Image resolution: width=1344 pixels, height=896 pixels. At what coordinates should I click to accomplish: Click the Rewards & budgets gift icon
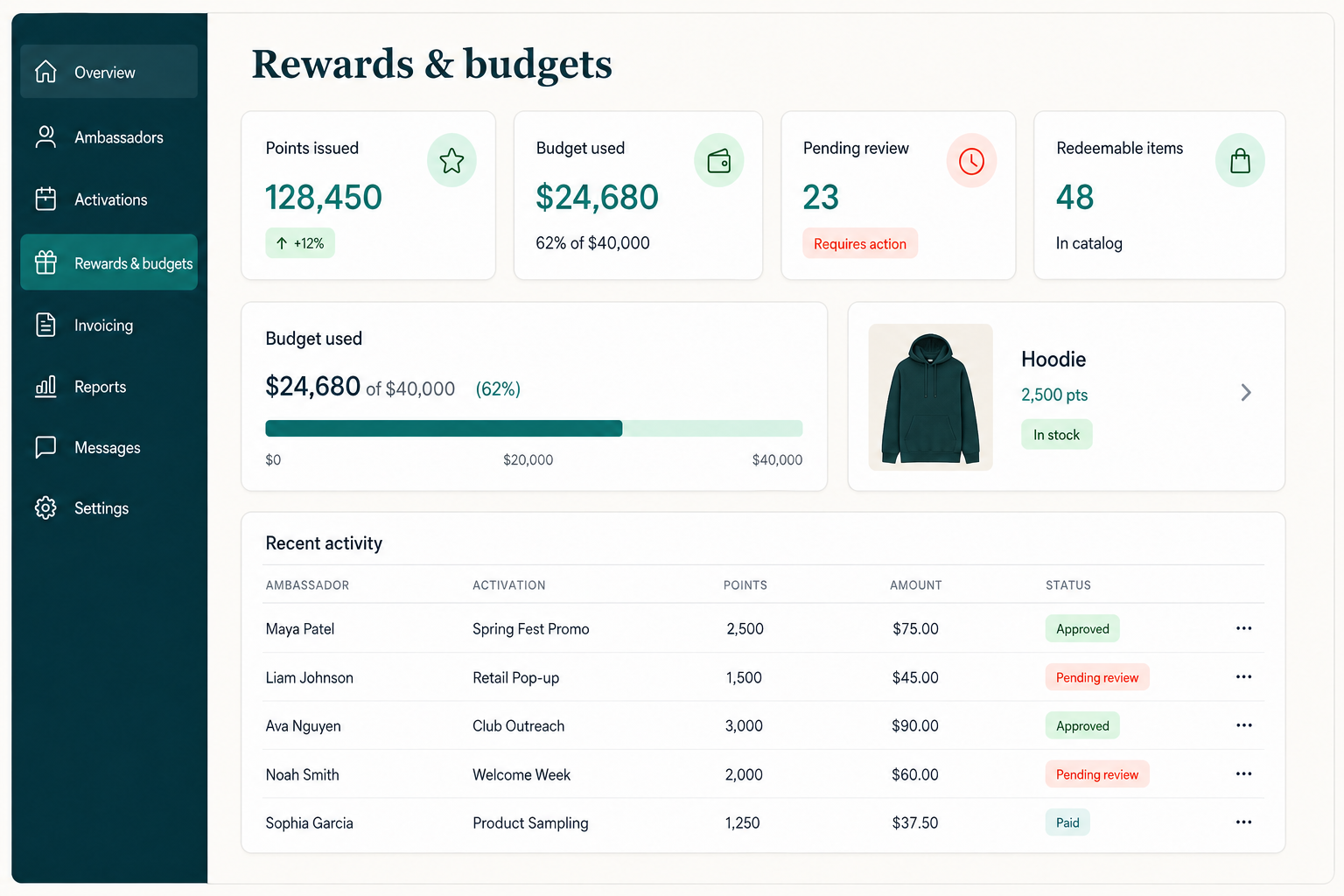click(45, 262)
